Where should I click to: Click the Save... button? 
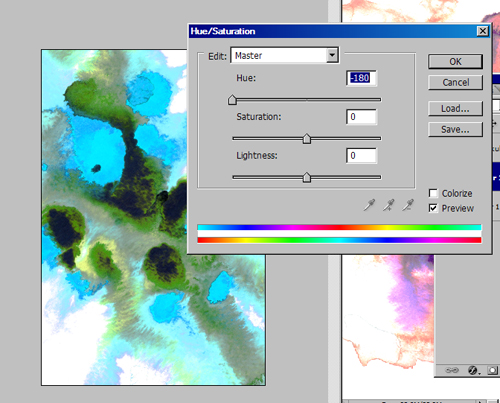[x=455, y=129]
